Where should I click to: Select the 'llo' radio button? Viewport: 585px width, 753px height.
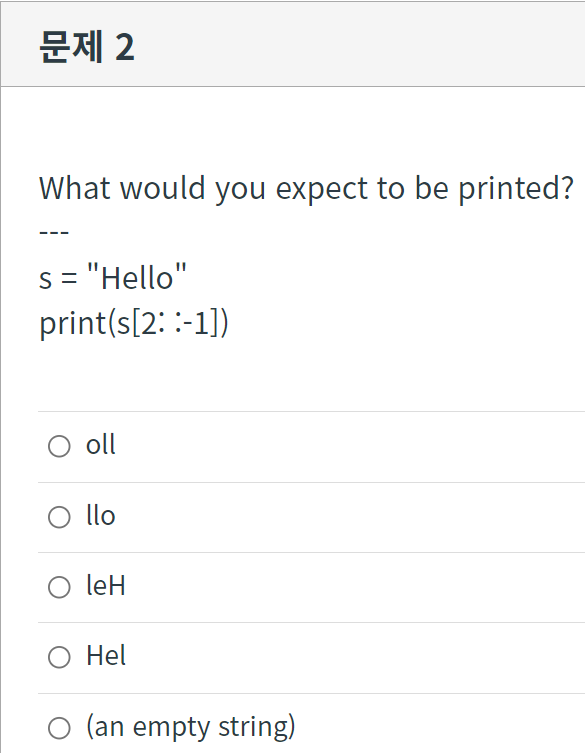pyautogui.click(x=59, y=517)
